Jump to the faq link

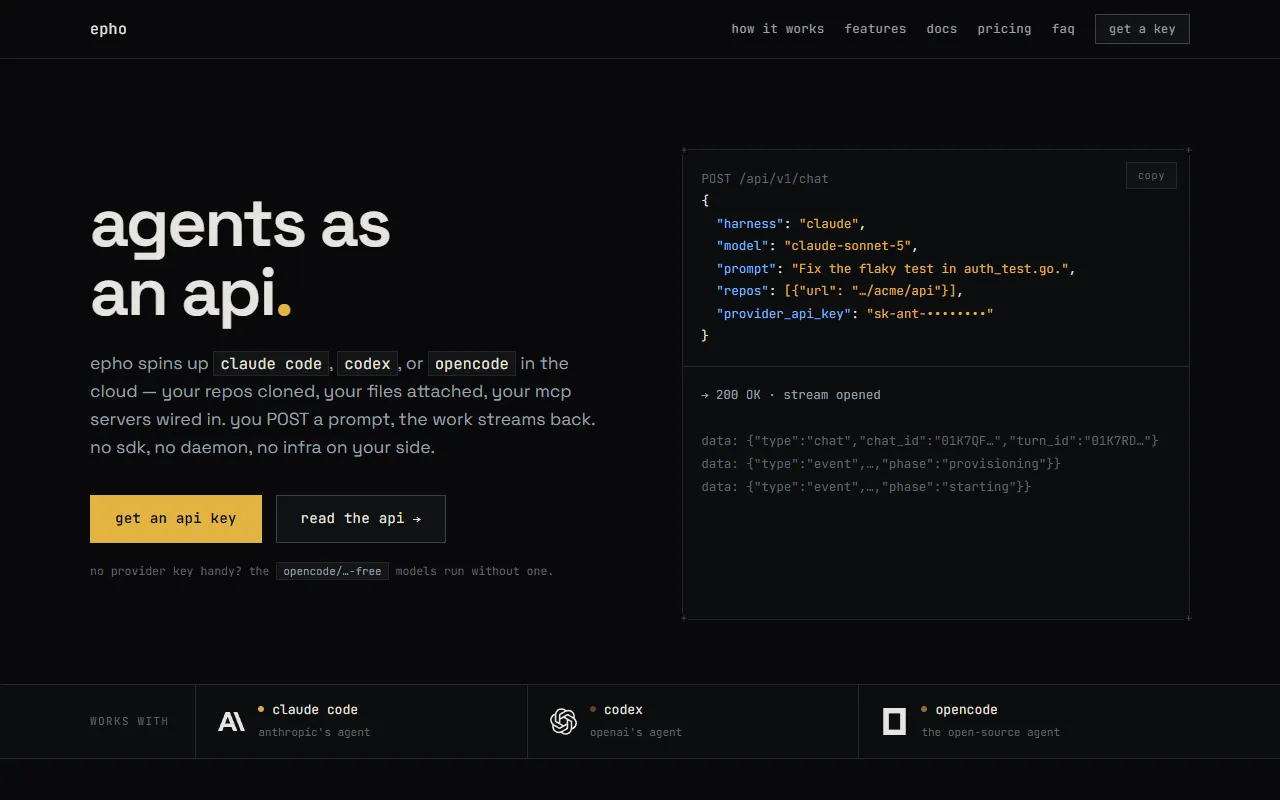coord(1063,29)
